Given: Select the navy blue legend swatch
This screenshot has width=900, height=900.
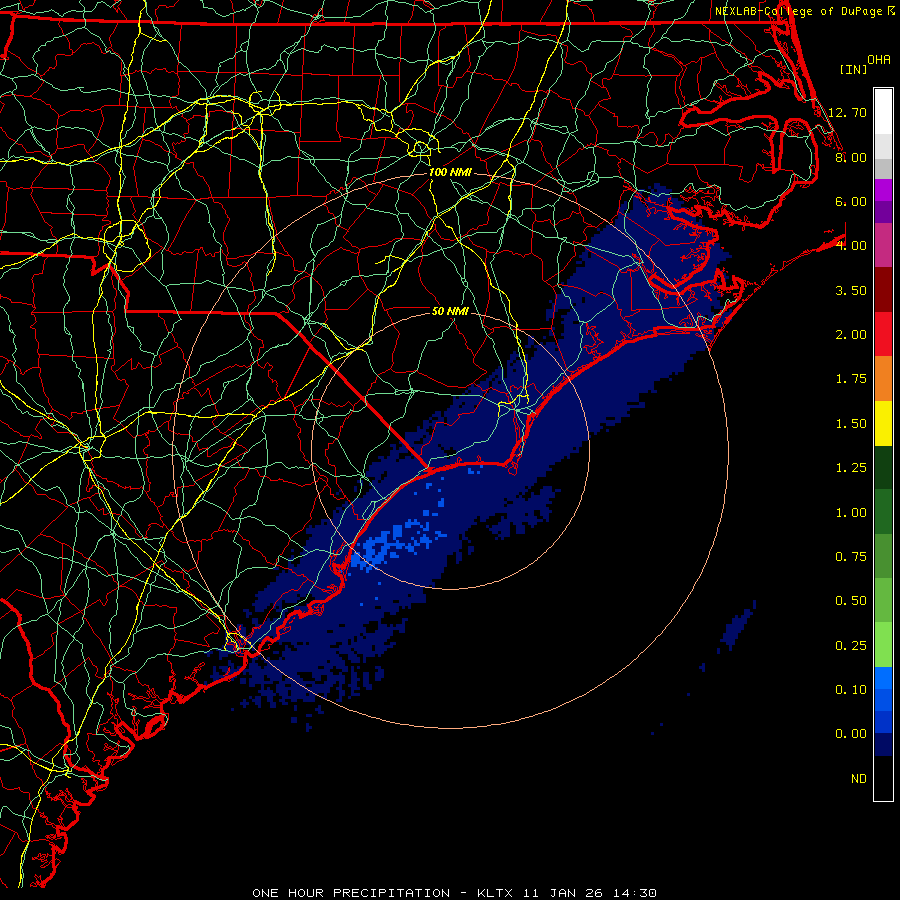Looking at the screenshot, I should [883, 744].
